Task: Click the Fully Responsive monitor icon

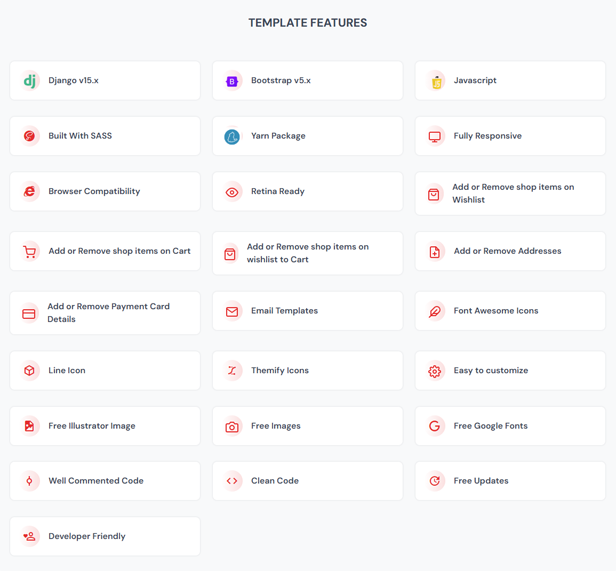Action: (435, 136)
